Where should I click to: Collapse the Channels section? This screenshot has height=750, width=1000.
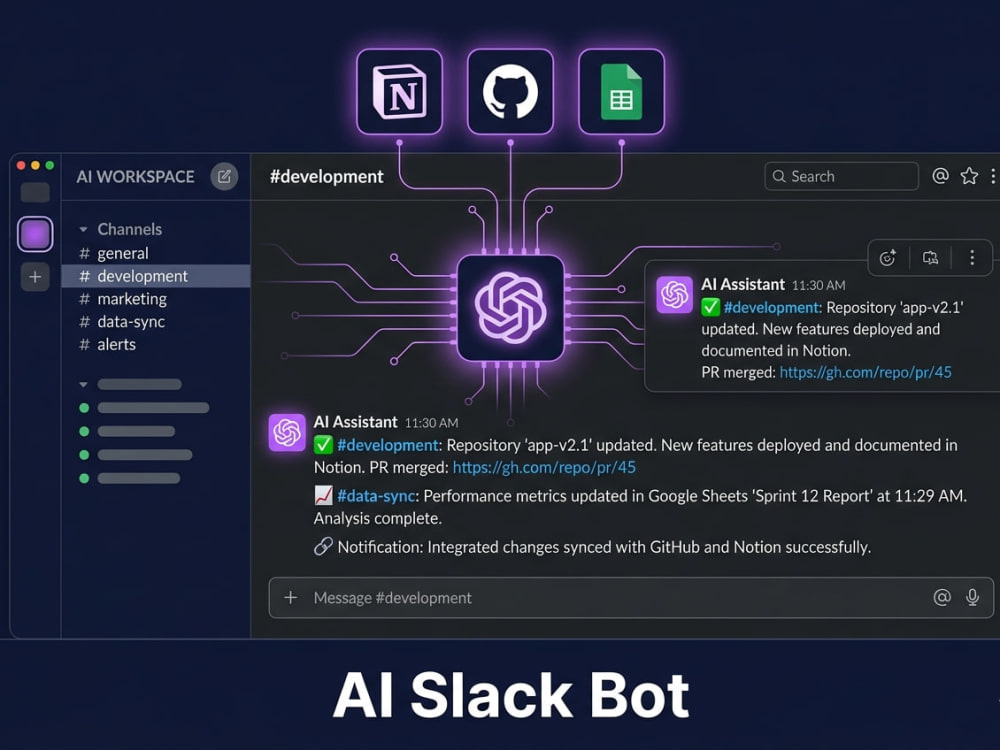84,229
